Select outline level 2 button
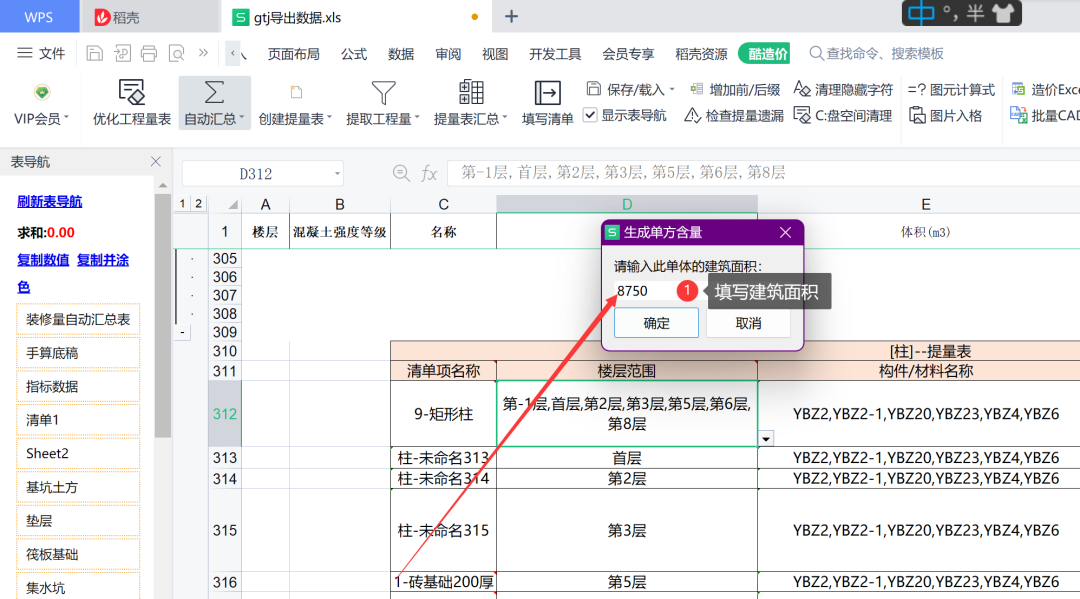Screen dimensions: 1080x599 coord(199,204)
